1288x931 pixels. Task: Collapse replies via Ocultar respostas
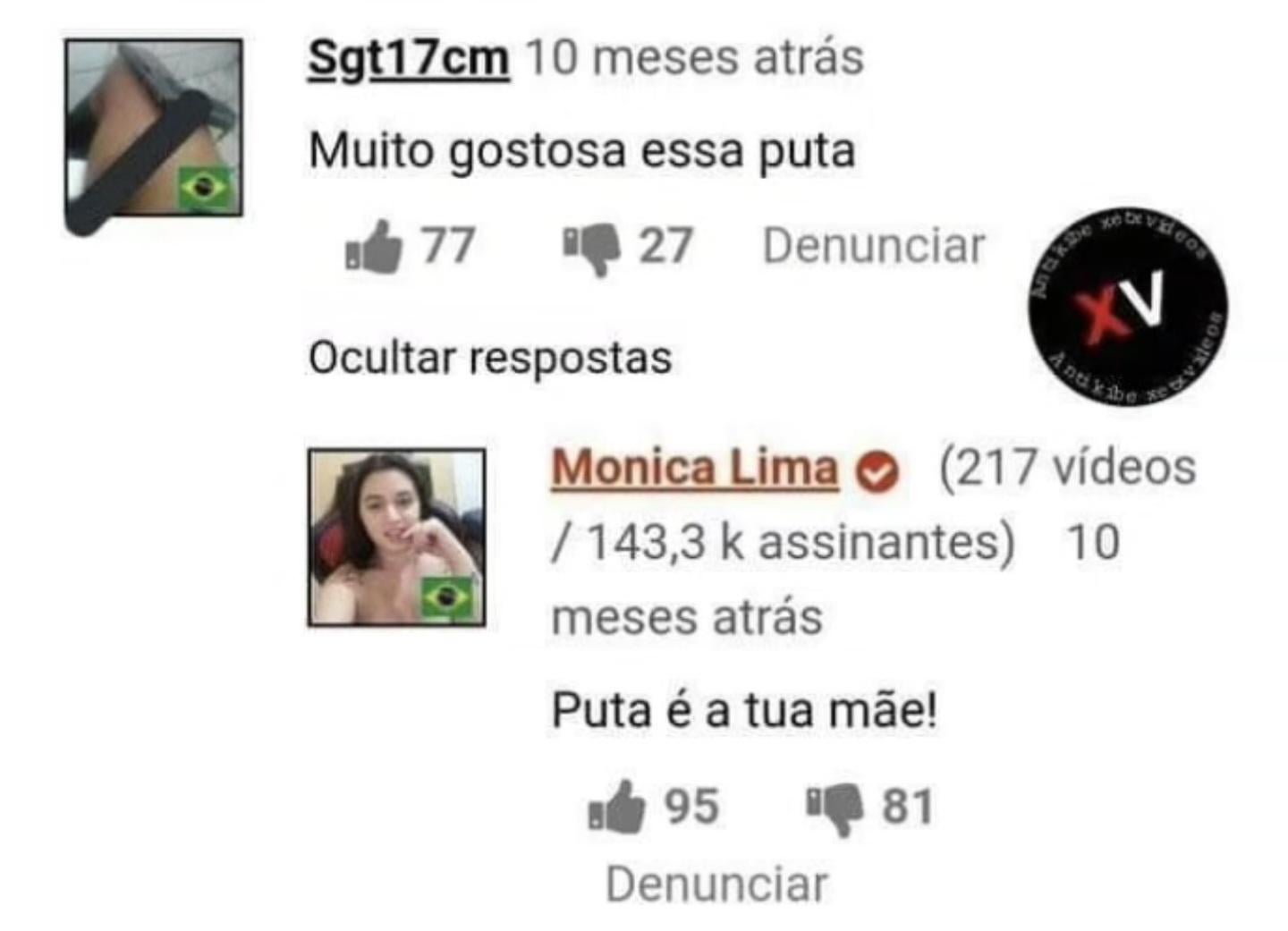[490, 358]
